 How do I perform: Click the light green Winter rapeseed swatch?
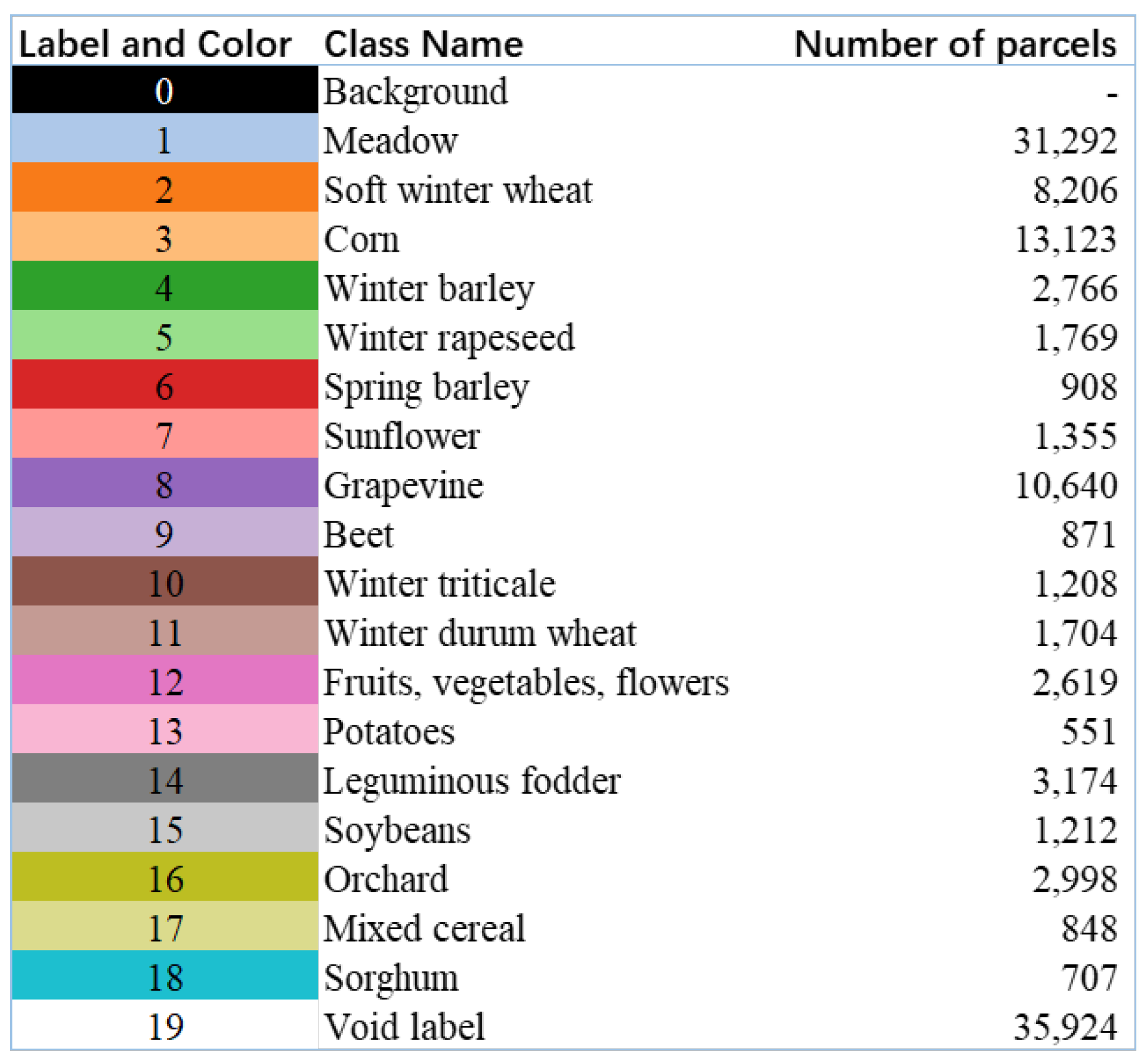(165, 337)
